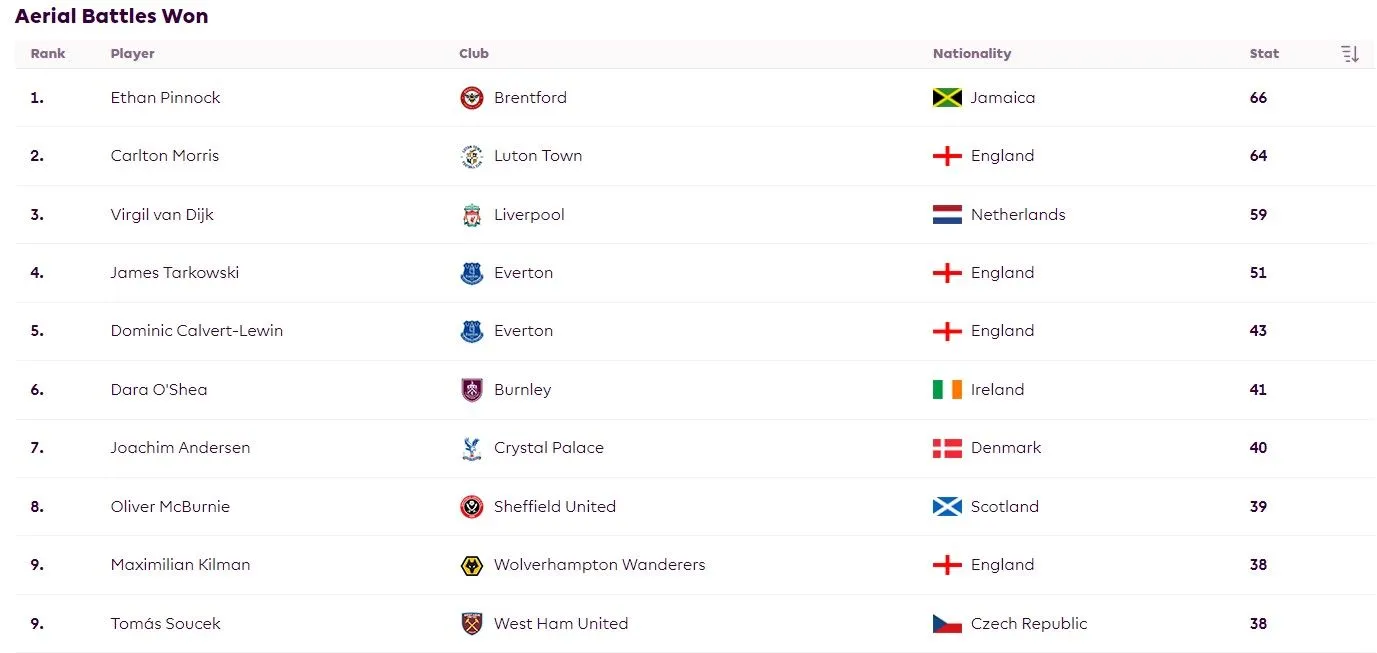Image resolution: width=1377 pixels, height=653 pixels.
Task: Click the Crystal Palace eagle badge
Action: point(471,448)
